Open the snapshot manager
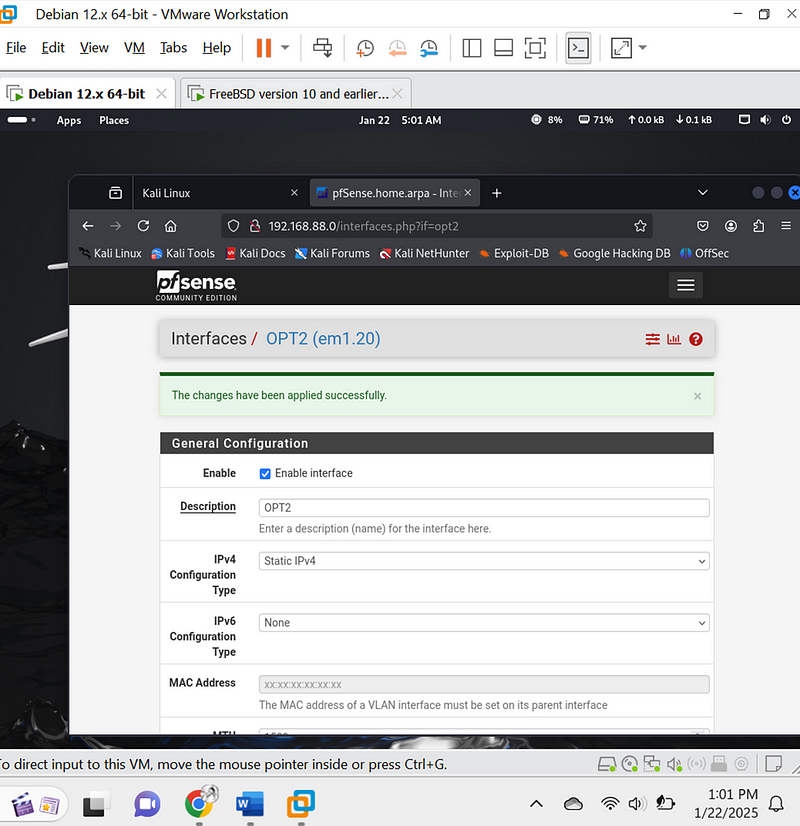This screenshot has width=800, height=826. click(429, 48)
